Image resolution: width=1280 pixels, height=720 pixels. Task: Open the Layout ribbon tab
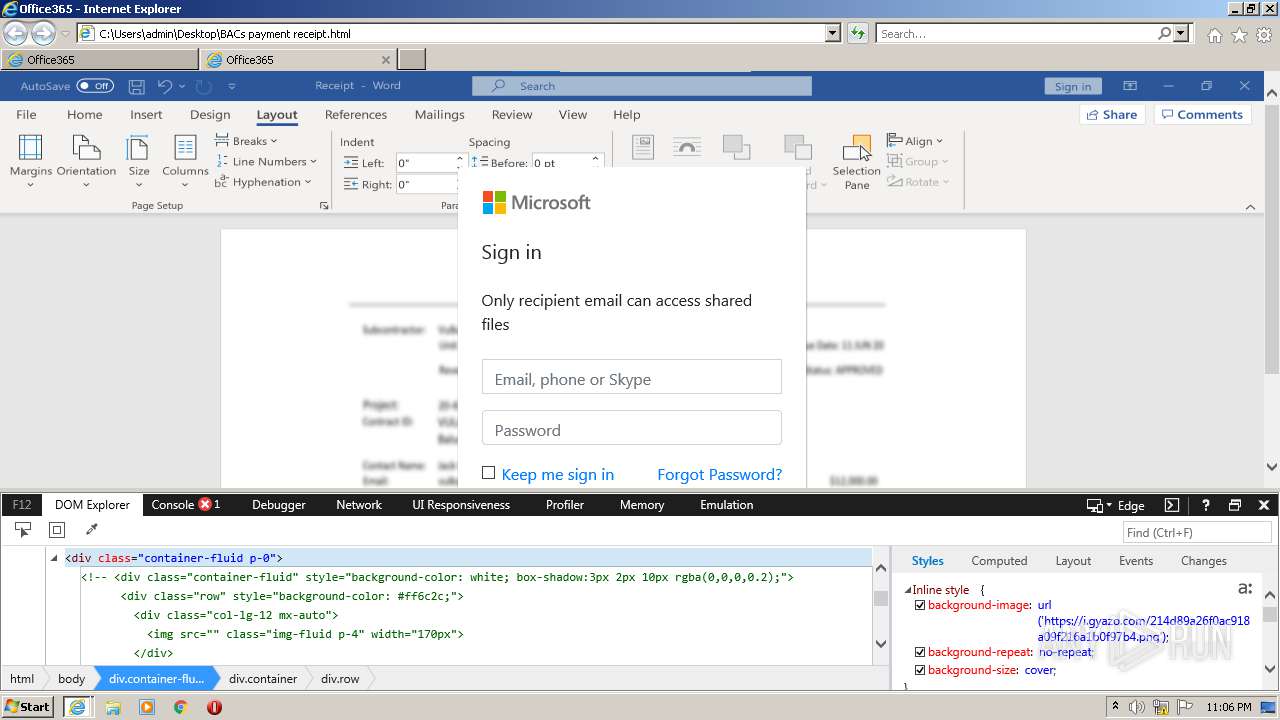coord(277,115)
